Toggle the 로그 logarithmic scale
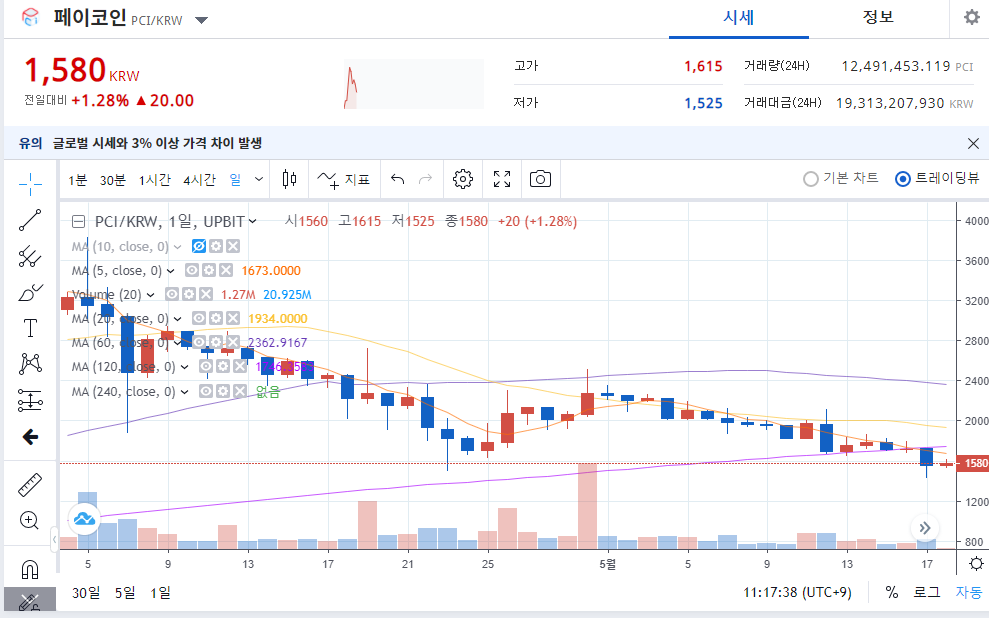Screen dimensions: 989x618 (927, 592)
